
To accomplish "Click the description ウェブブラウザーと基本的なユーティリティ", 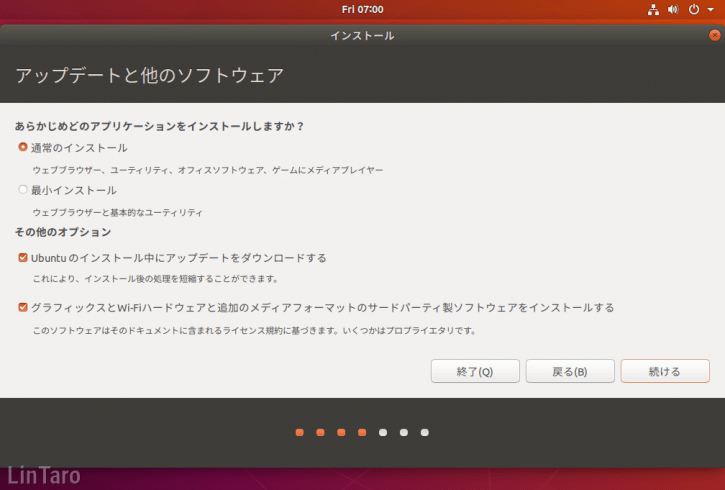I will tap(117, 213).
